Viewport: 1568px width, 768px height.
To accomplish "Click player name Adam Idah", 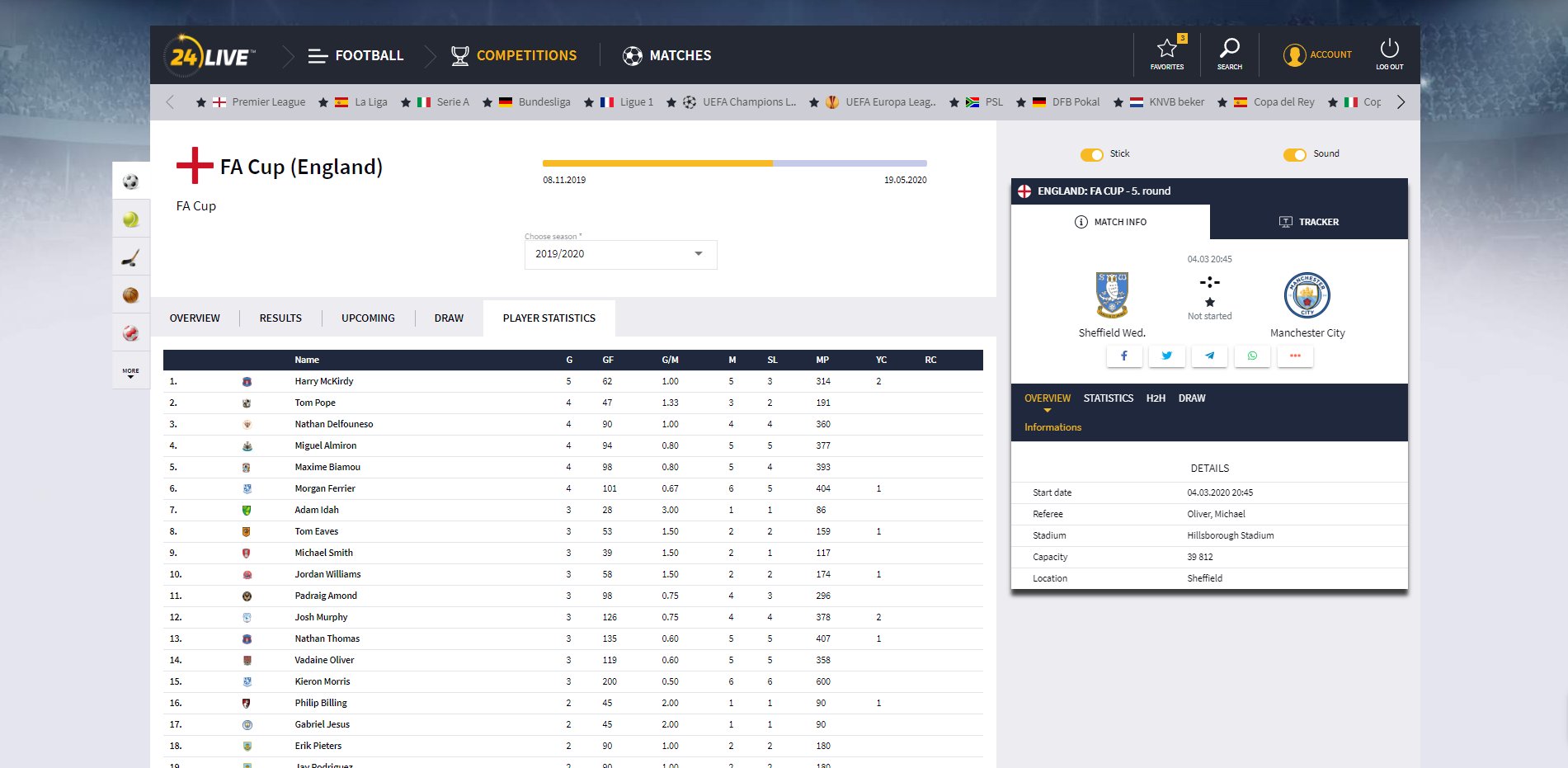I will click(317, 511).
